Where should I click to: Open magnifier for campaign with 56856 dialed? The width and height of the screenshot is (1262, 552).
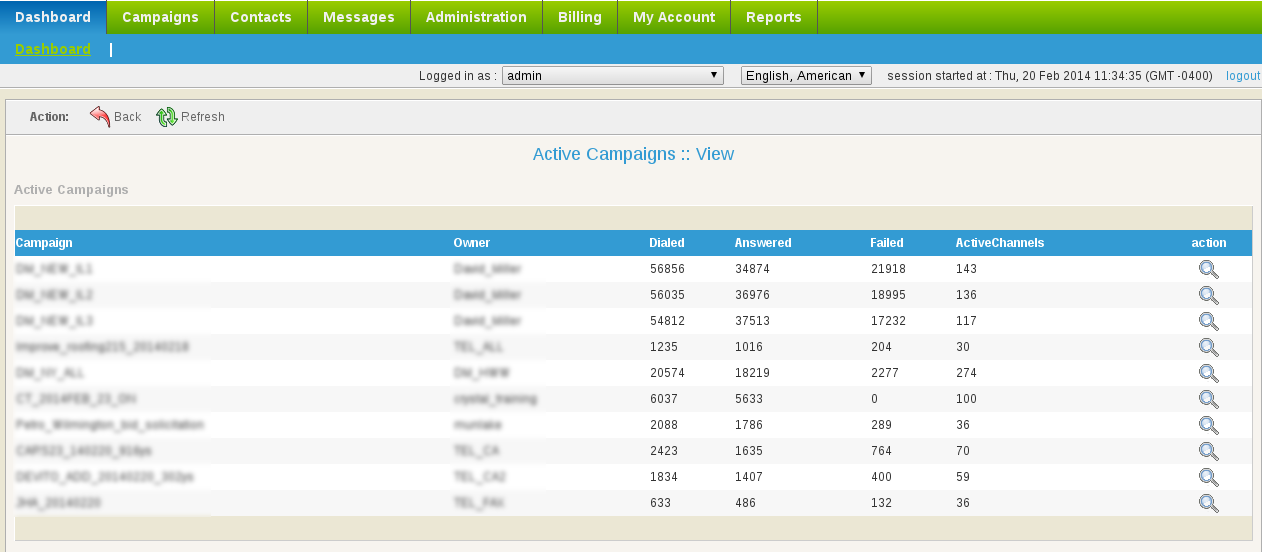pos(1208,269)
